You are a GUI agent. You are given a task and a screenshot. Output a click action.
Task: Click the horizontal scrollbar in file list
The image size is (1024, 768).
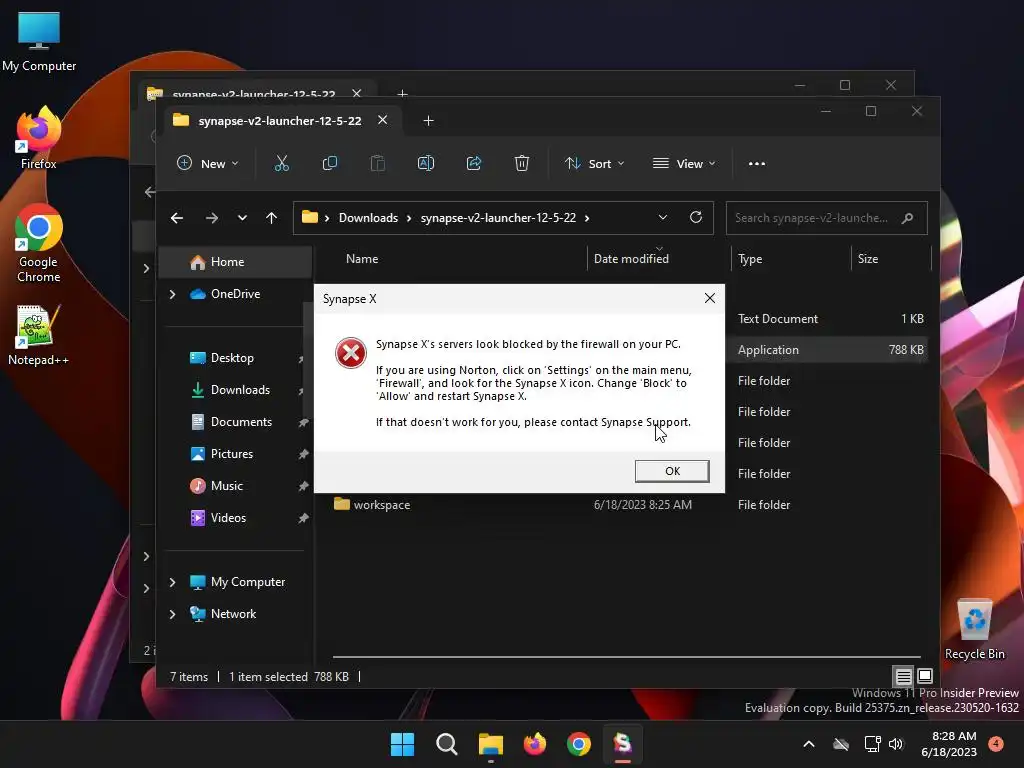tap(626, 656)
